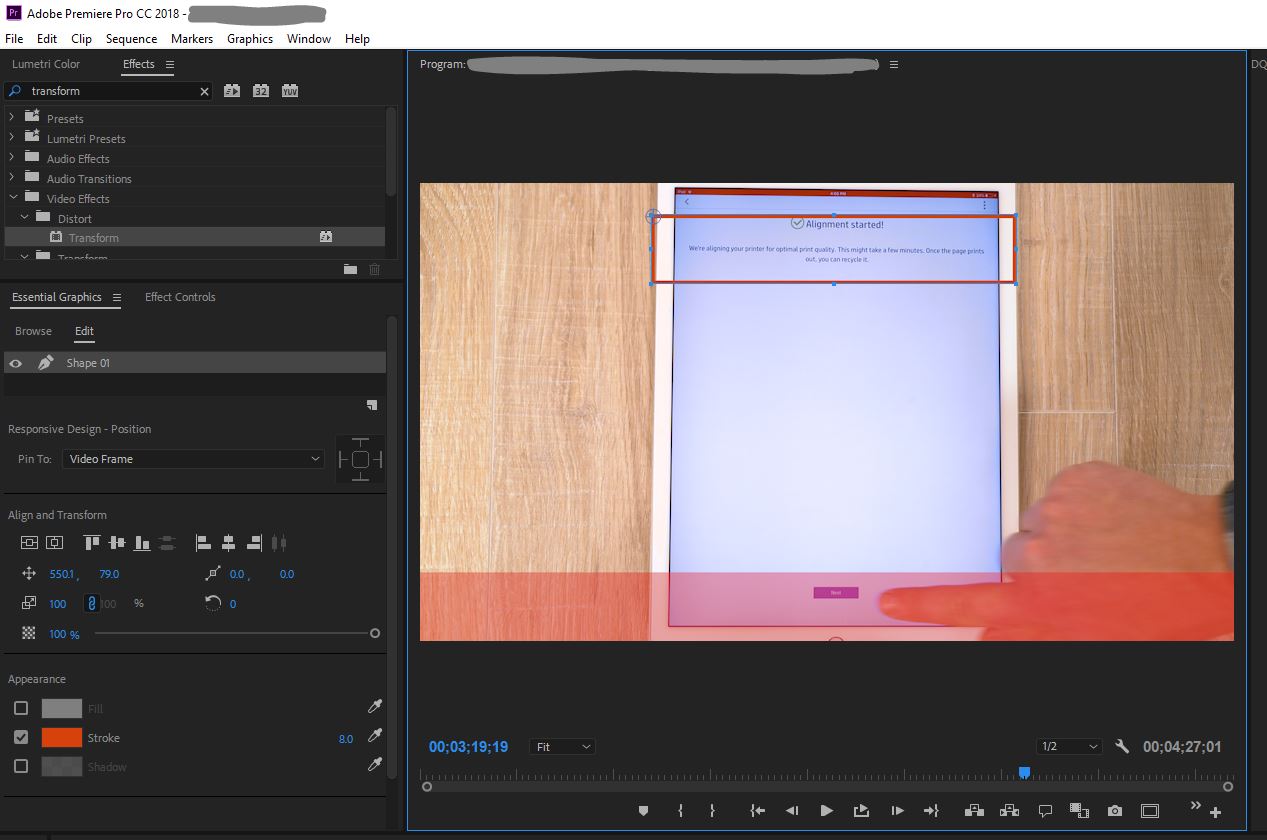Click the Mark In button
Image resolution: width=1267 pixels, height=840 pixels.
[679, 810]
